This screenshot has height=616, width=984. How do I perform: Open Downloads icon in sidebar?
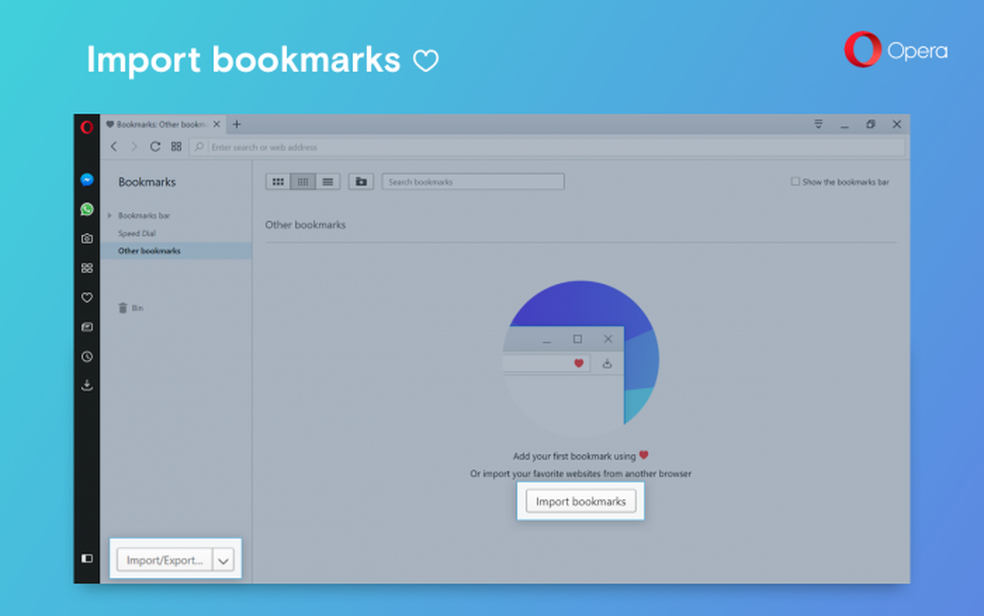click(x=87, y=385)
